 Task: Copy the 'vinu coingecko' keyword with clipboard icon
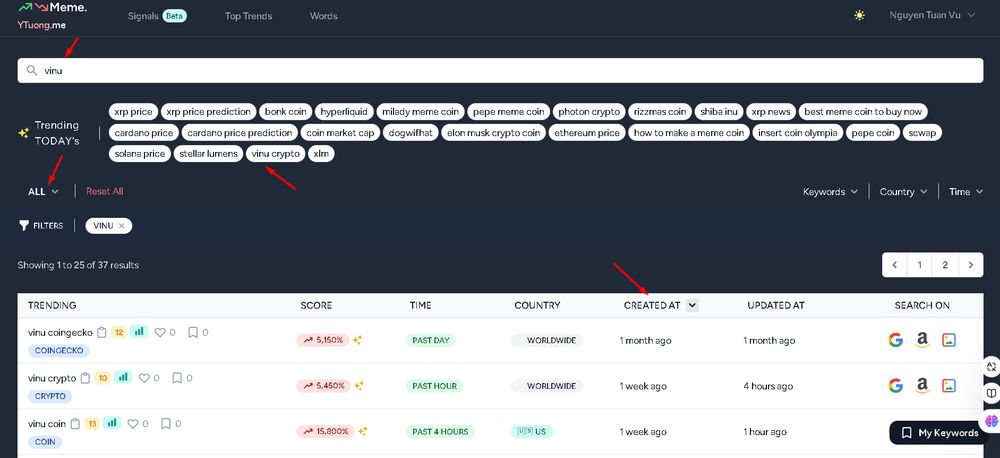[x=101, y=332]
